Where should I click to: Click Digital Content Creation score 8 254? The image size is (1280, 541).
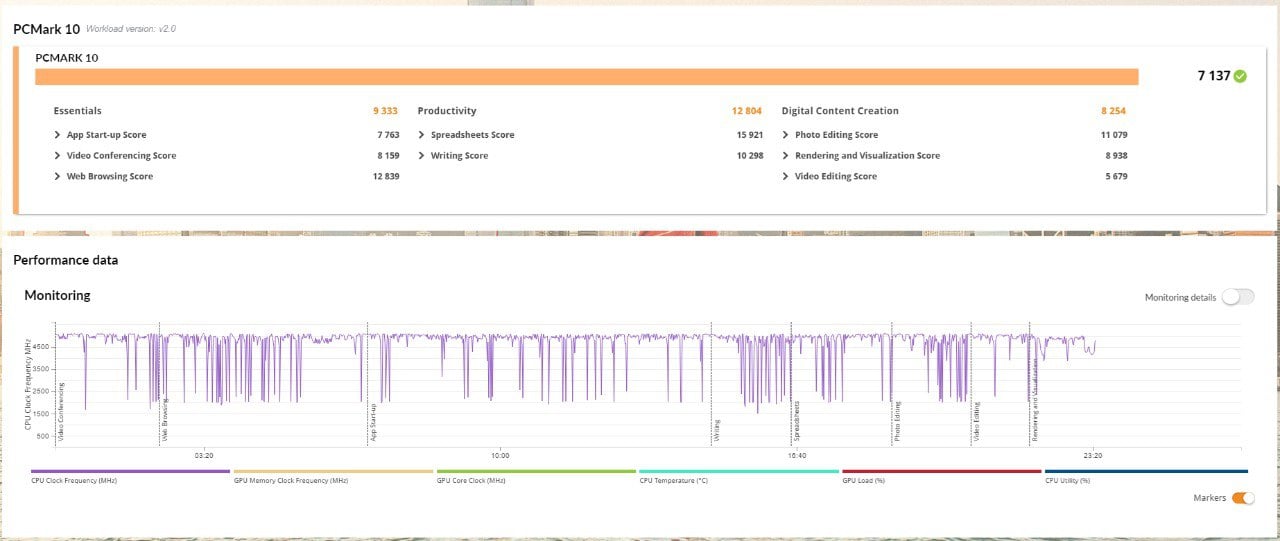point(1114,111)
